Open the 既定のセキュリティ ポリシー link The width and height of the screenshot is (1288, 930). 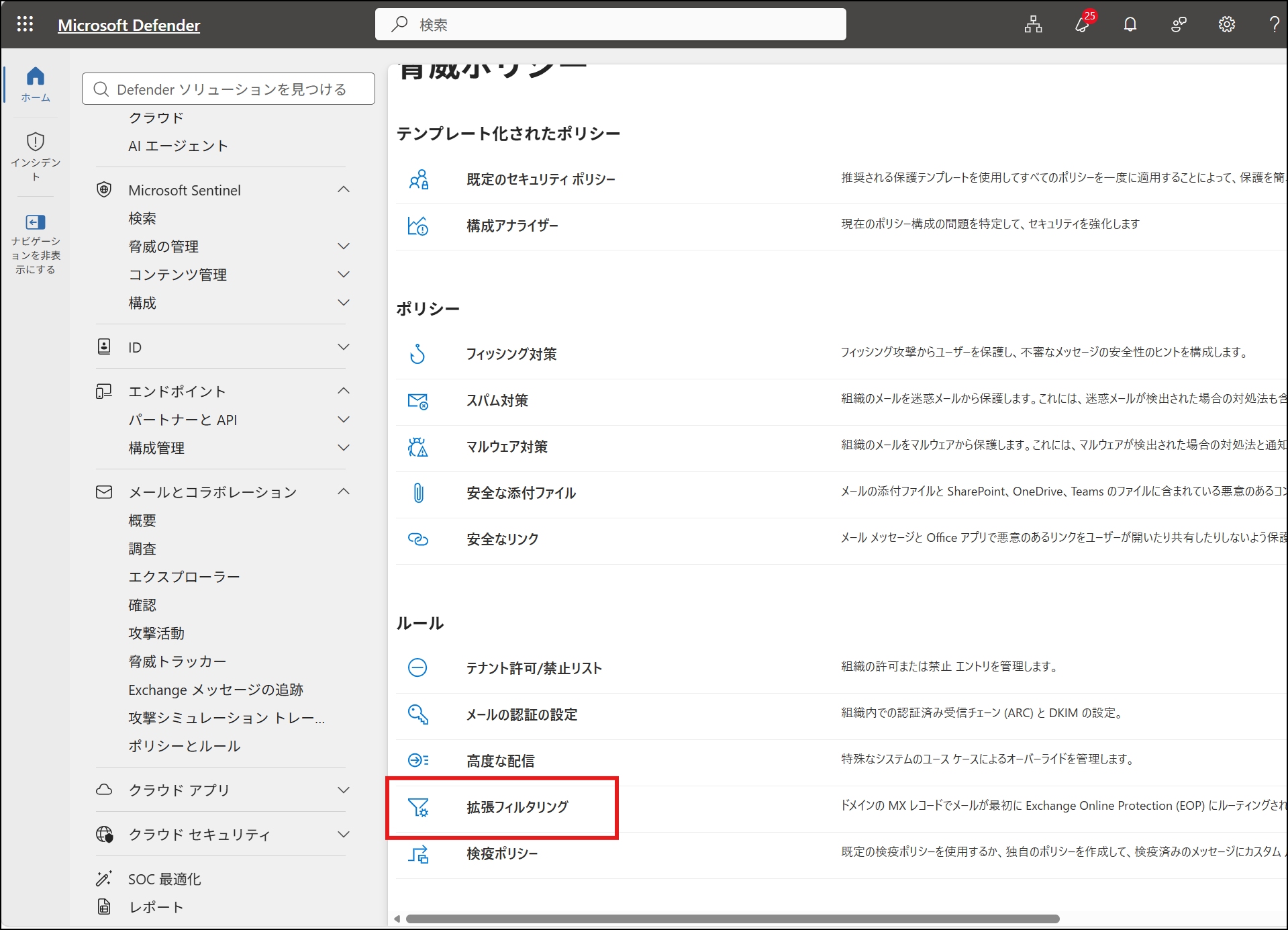point(541,179)
